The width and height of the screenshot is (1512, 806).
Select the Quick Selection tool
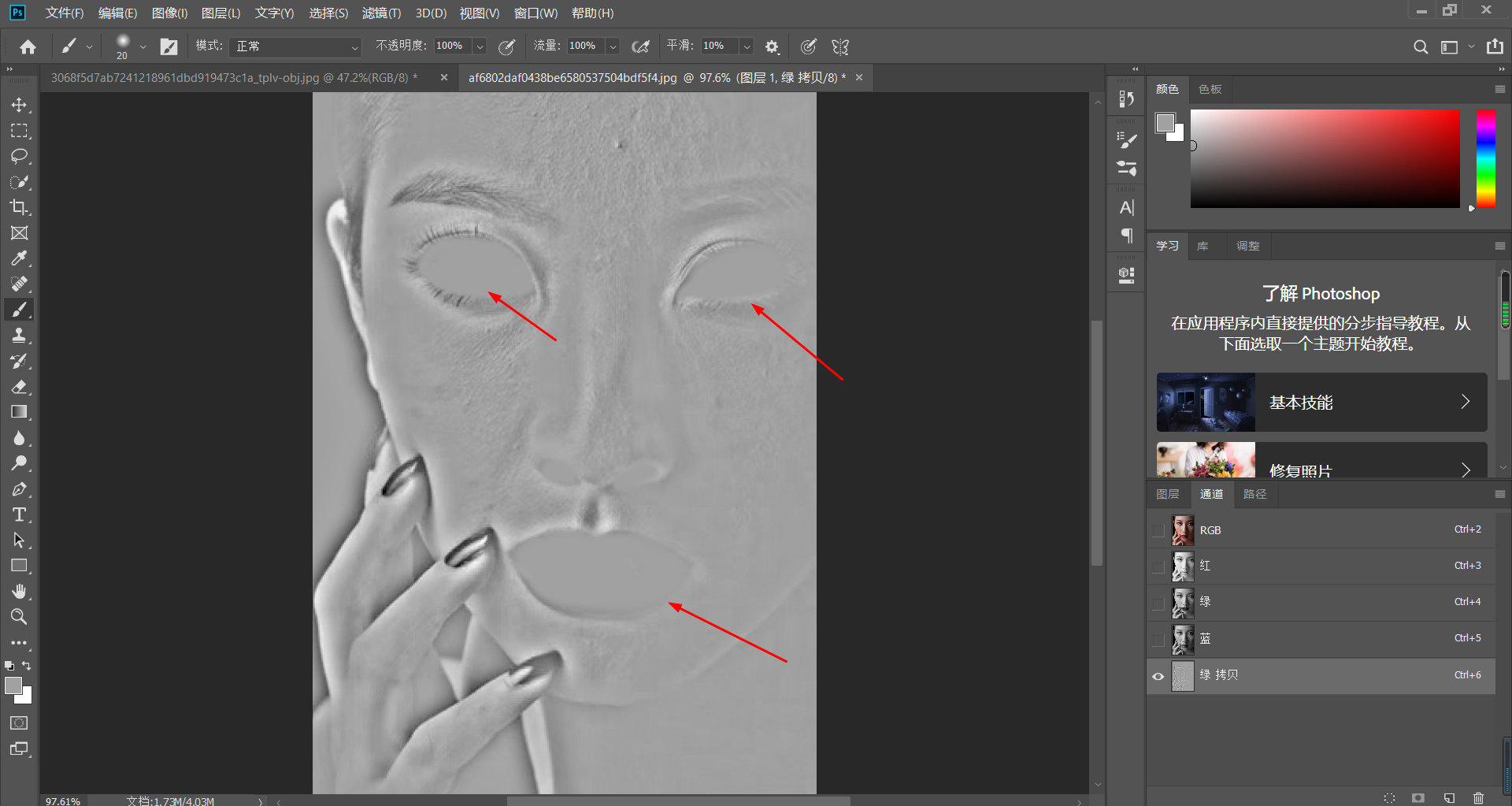19,182
